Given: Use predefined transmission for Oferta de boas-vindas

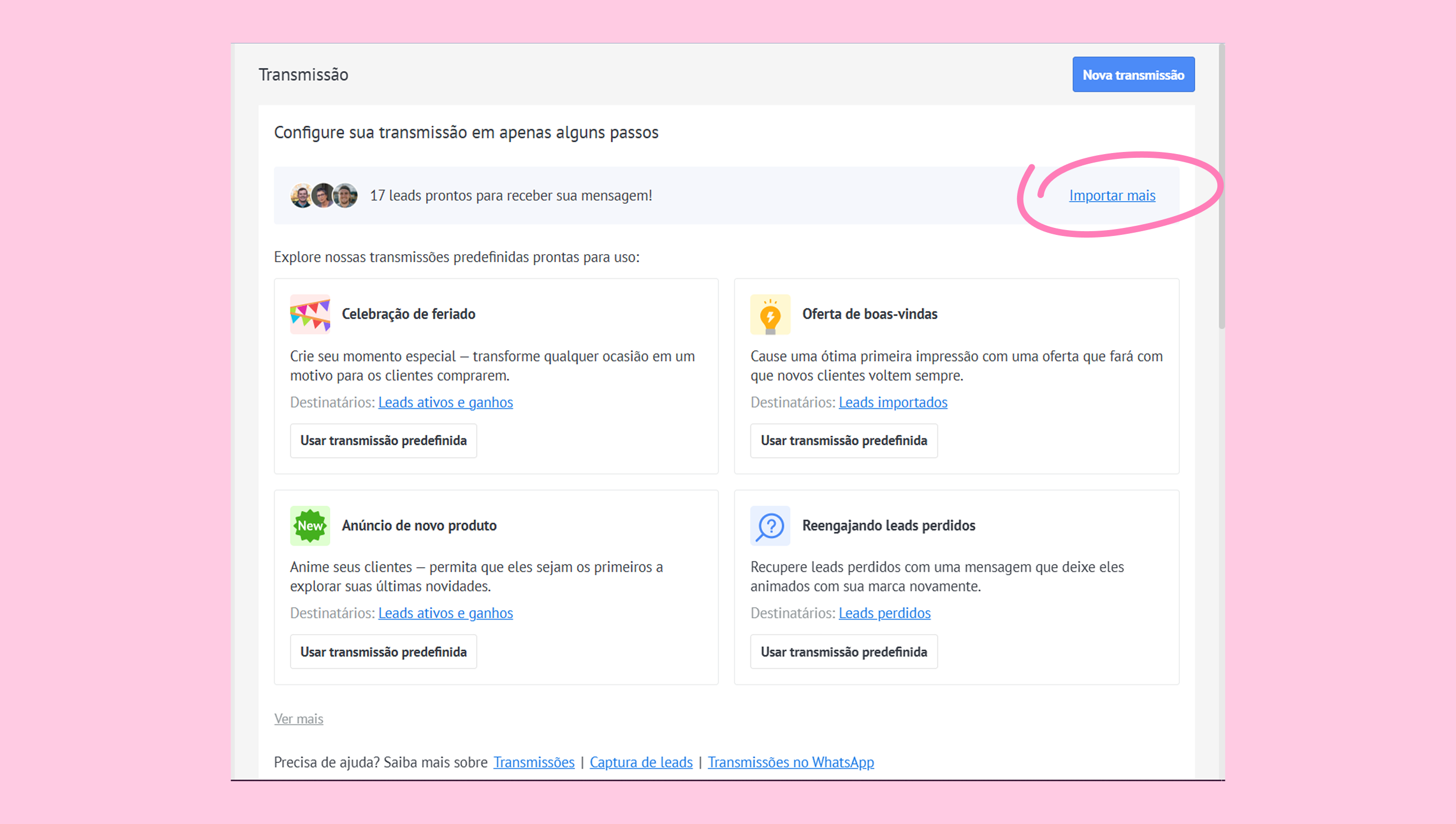Looking at the screenshot, I should pos(844,440).
